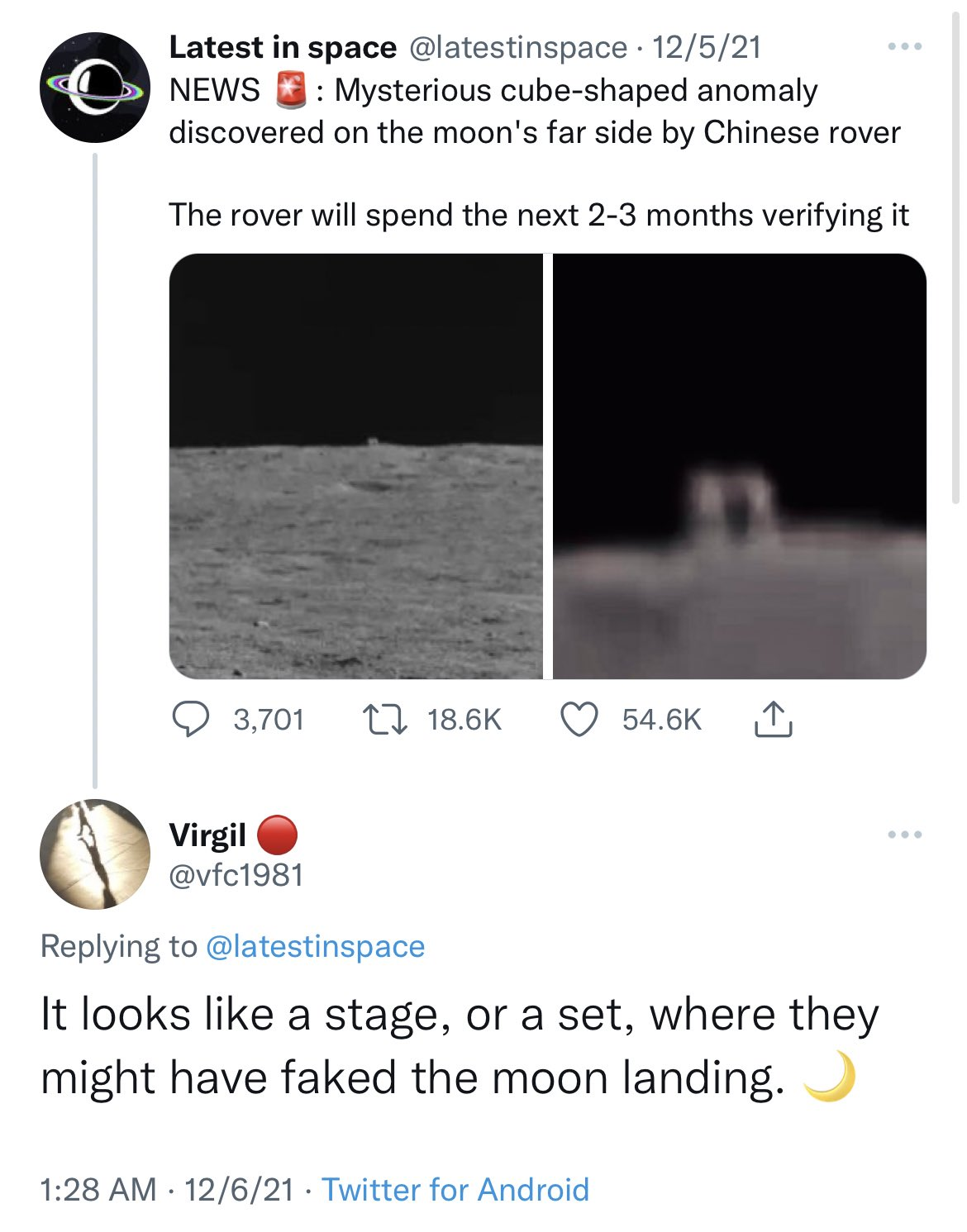Click the 1:28 AM reply timestamp
Viewport: 967px width, 1232px height.
(x=98, y=1190)
